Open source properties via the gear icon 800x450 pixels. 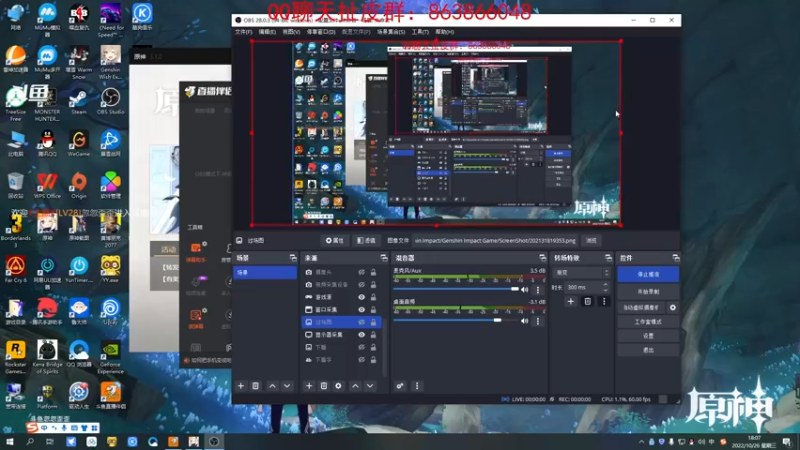pos(338,386)
